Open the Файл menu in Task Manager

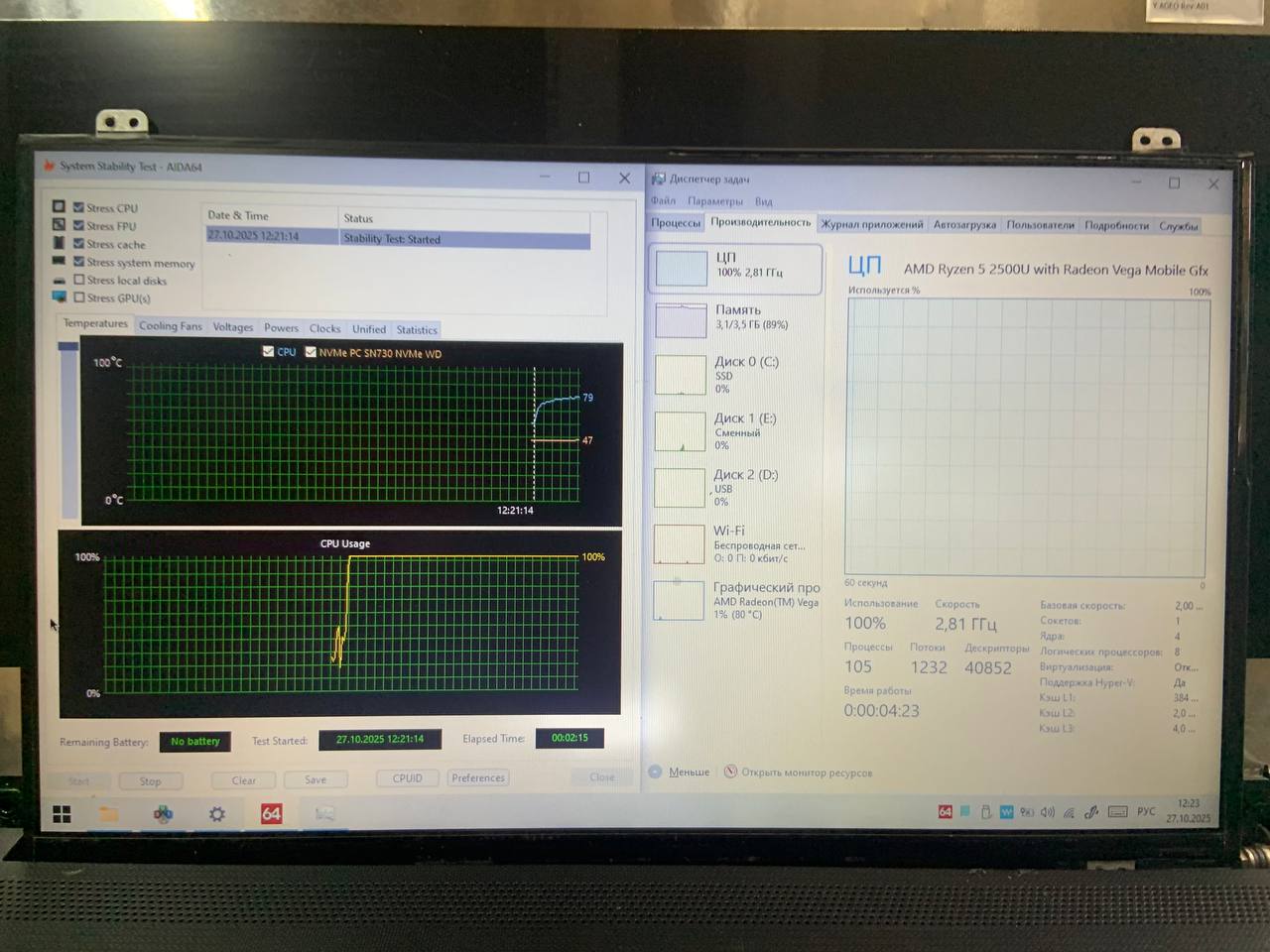663,201
